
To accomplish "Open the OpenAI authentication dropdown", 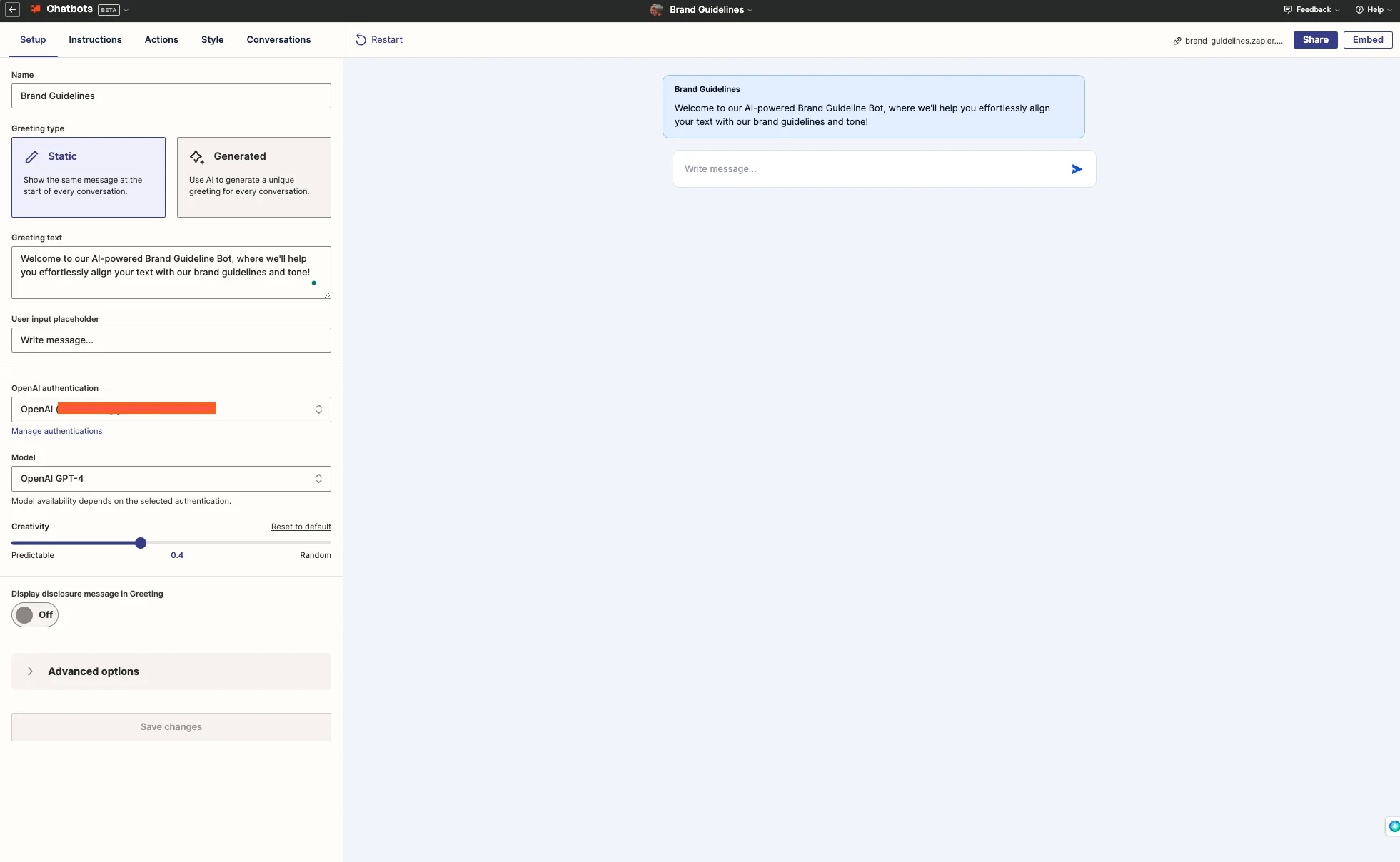I will click(171, 410).
